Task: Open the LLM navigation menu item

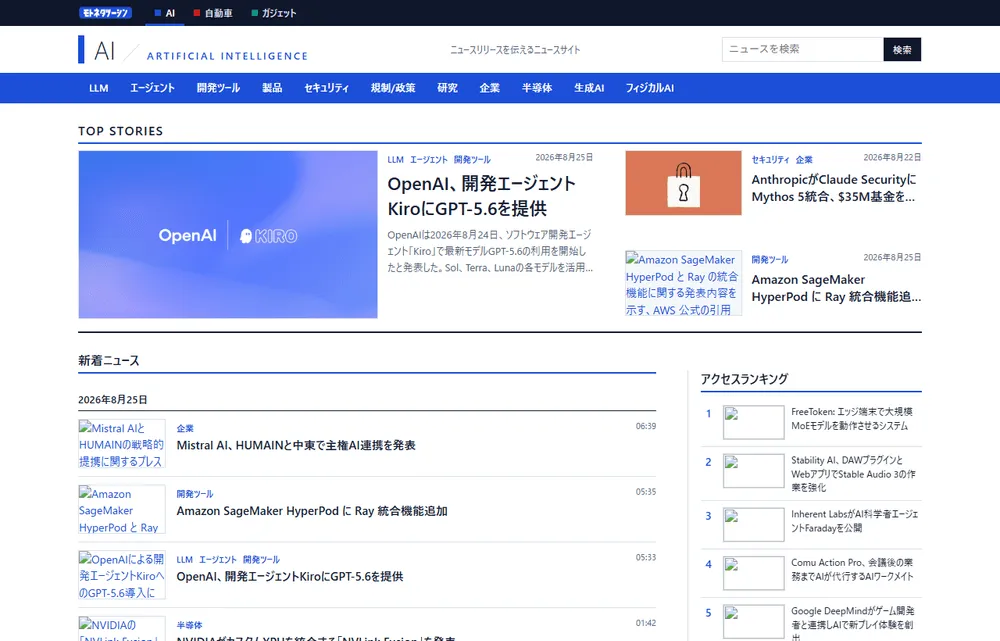Action: coord(98,88)
